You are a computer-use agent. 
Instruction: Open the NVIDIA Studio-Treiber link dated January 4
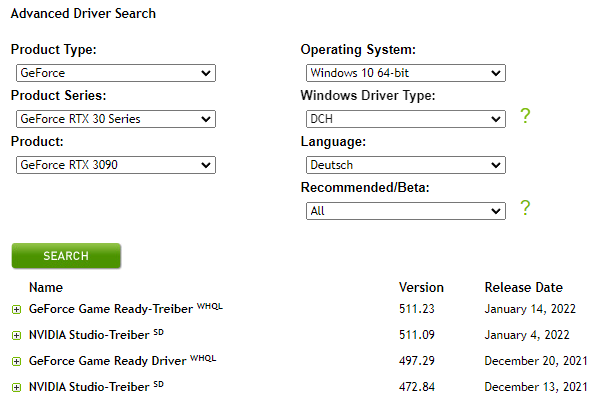(x=96, y=335)
